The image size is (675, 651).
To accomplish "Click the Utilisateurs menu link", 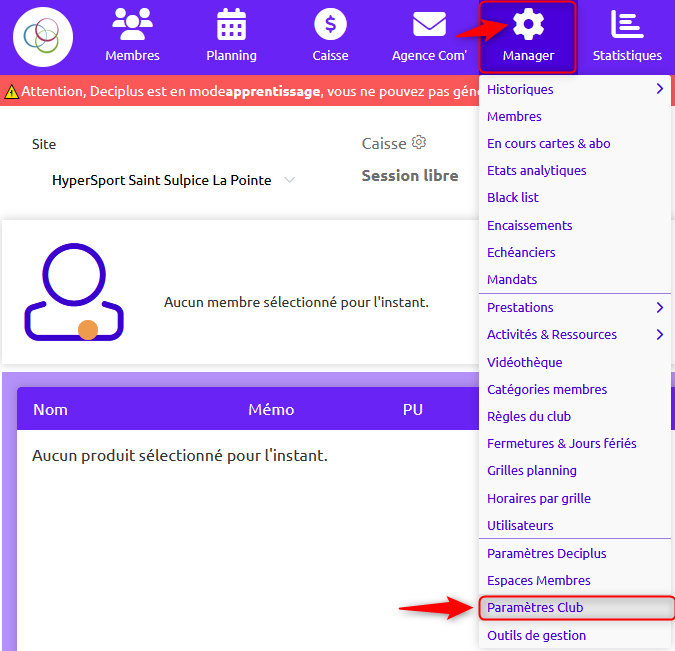I will tap(520, 525).
